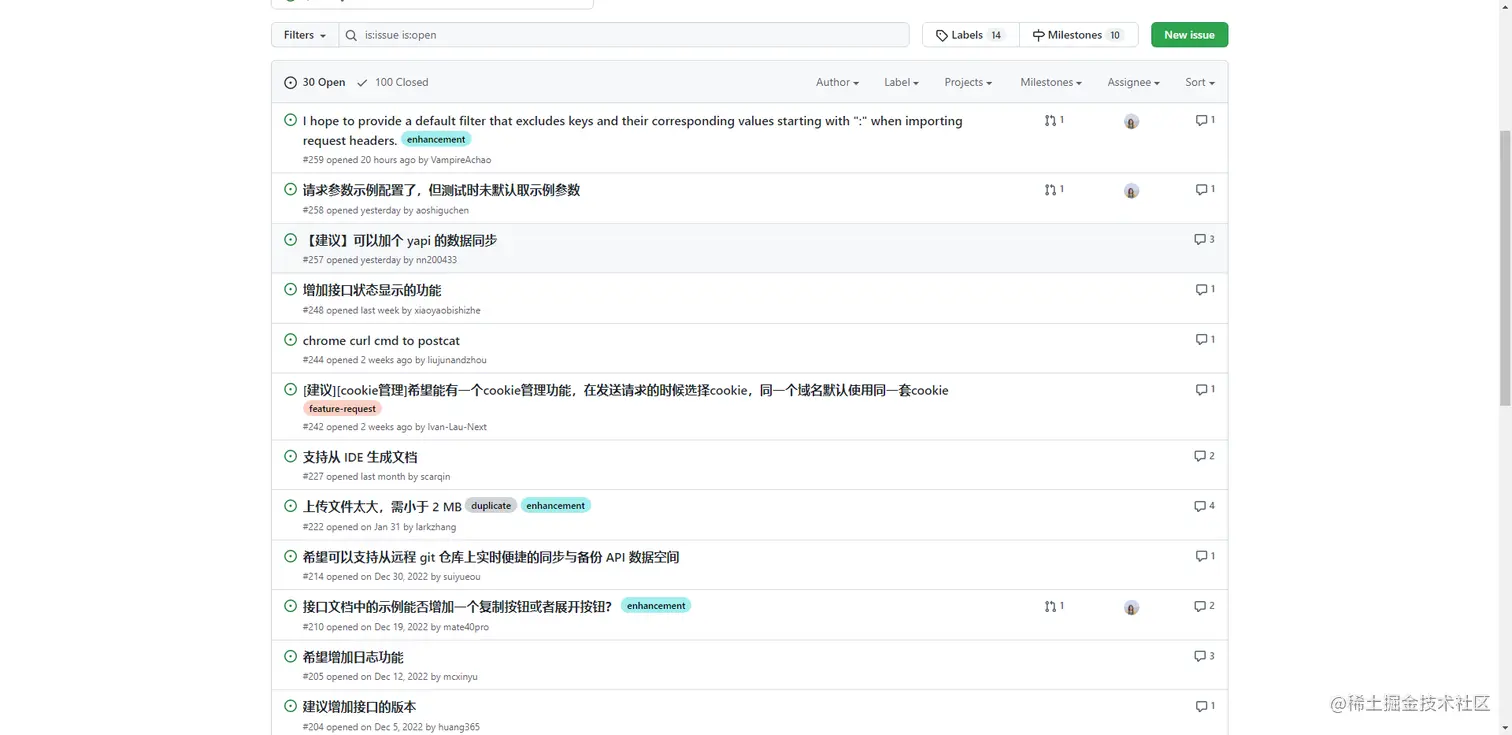Open comments of issue #204
Image resolution: width=1512 pixels, height=735 pixels.
[1205, 706]
